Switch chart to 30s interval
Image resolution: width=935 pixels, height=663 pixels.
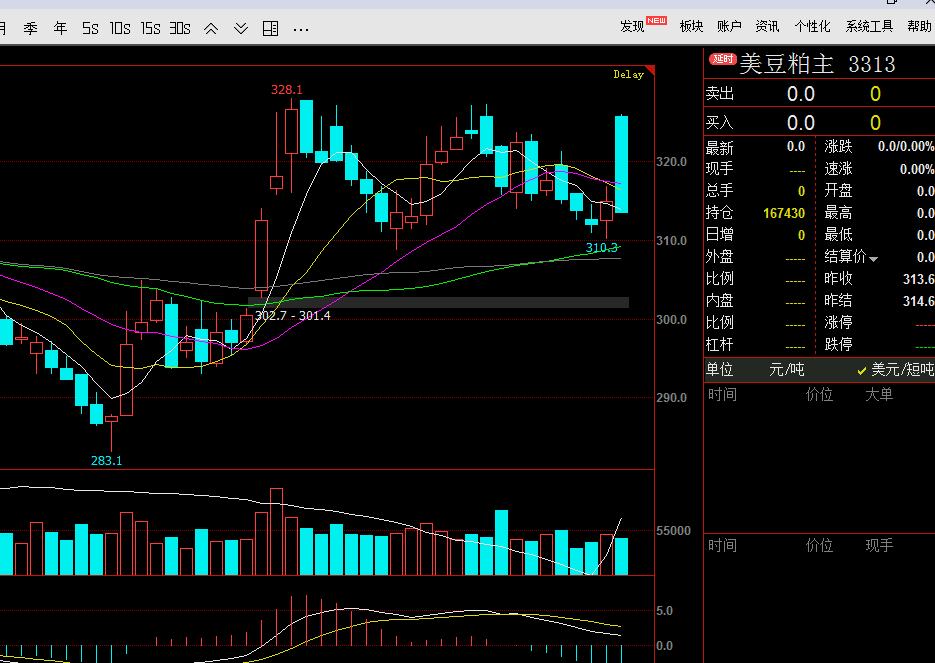(180, 28)
